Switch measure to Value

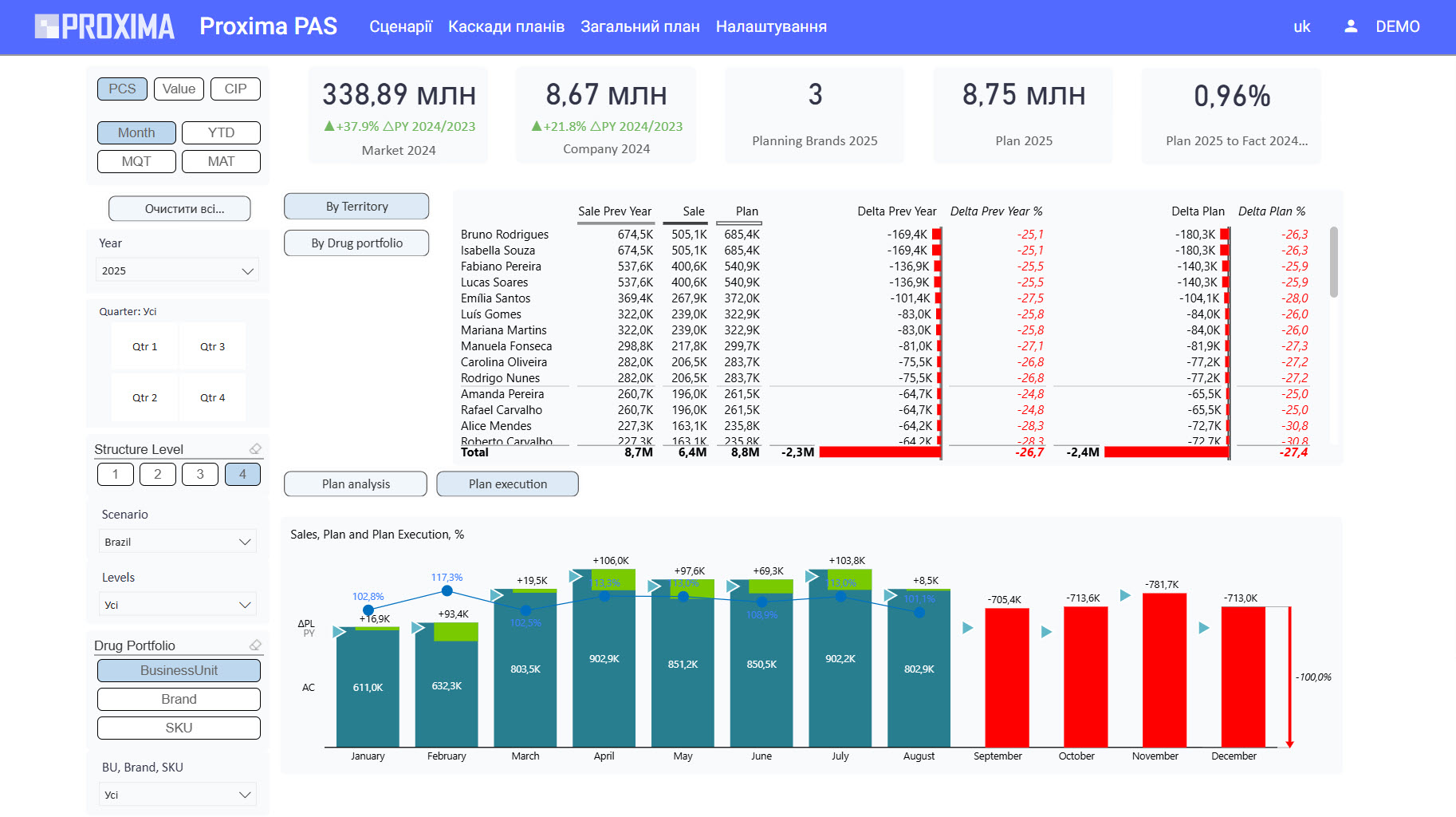179,89
